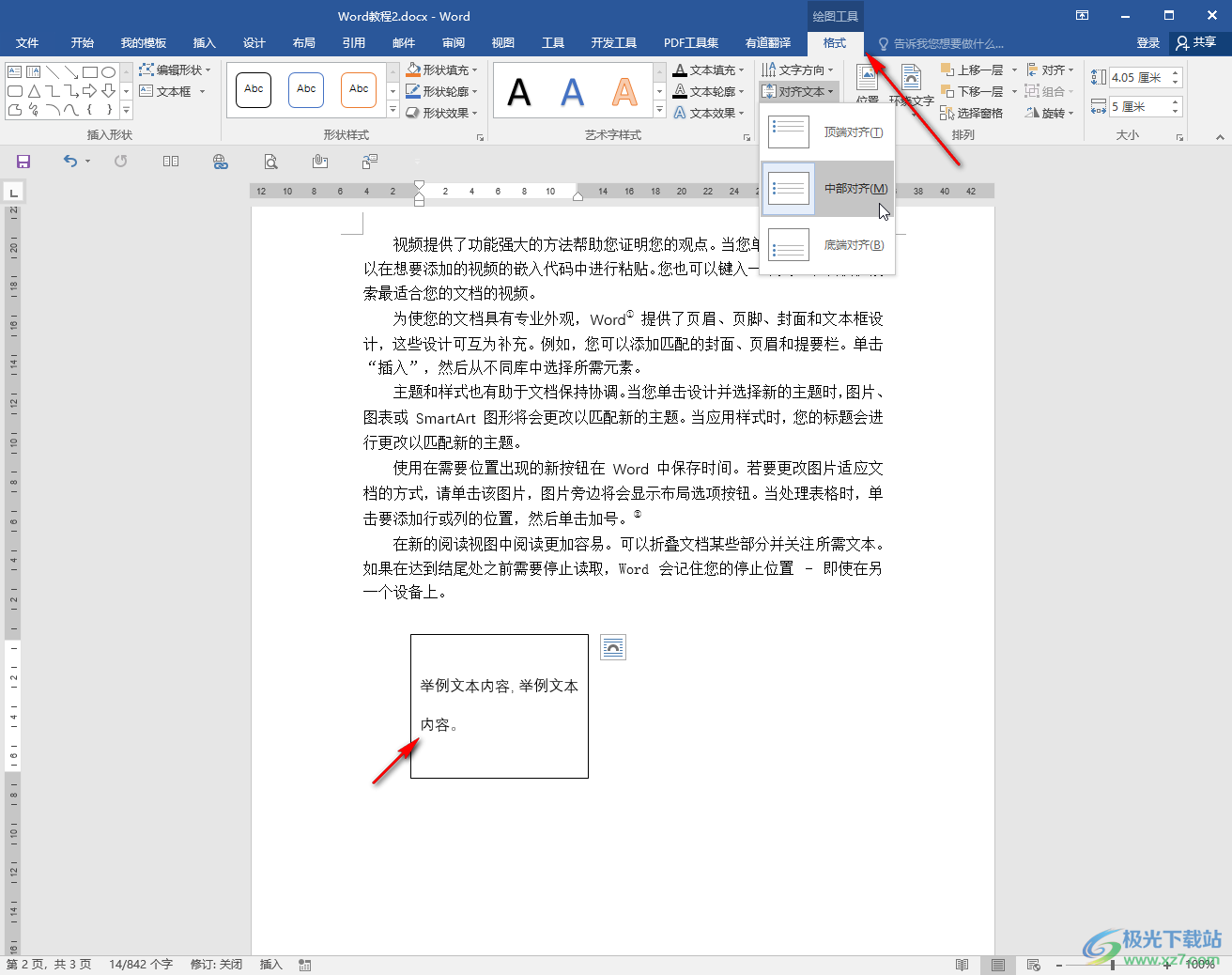Image resolution: width=1232 pixels, height=975 pixels.
Task: Click the paperclip attachment icon in toolbar
Action: pyautogui.click(x=320, y=162)
